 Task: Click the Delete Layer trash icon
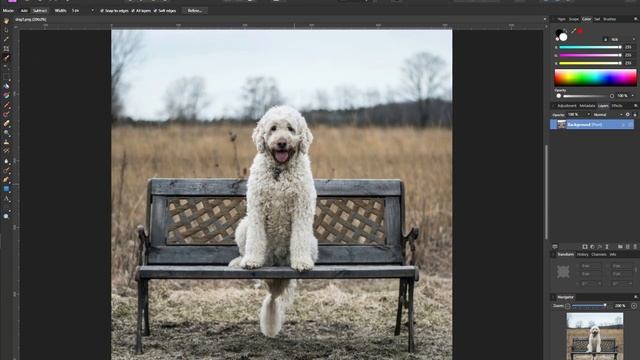pyautogui.click(x=635, y=247)
